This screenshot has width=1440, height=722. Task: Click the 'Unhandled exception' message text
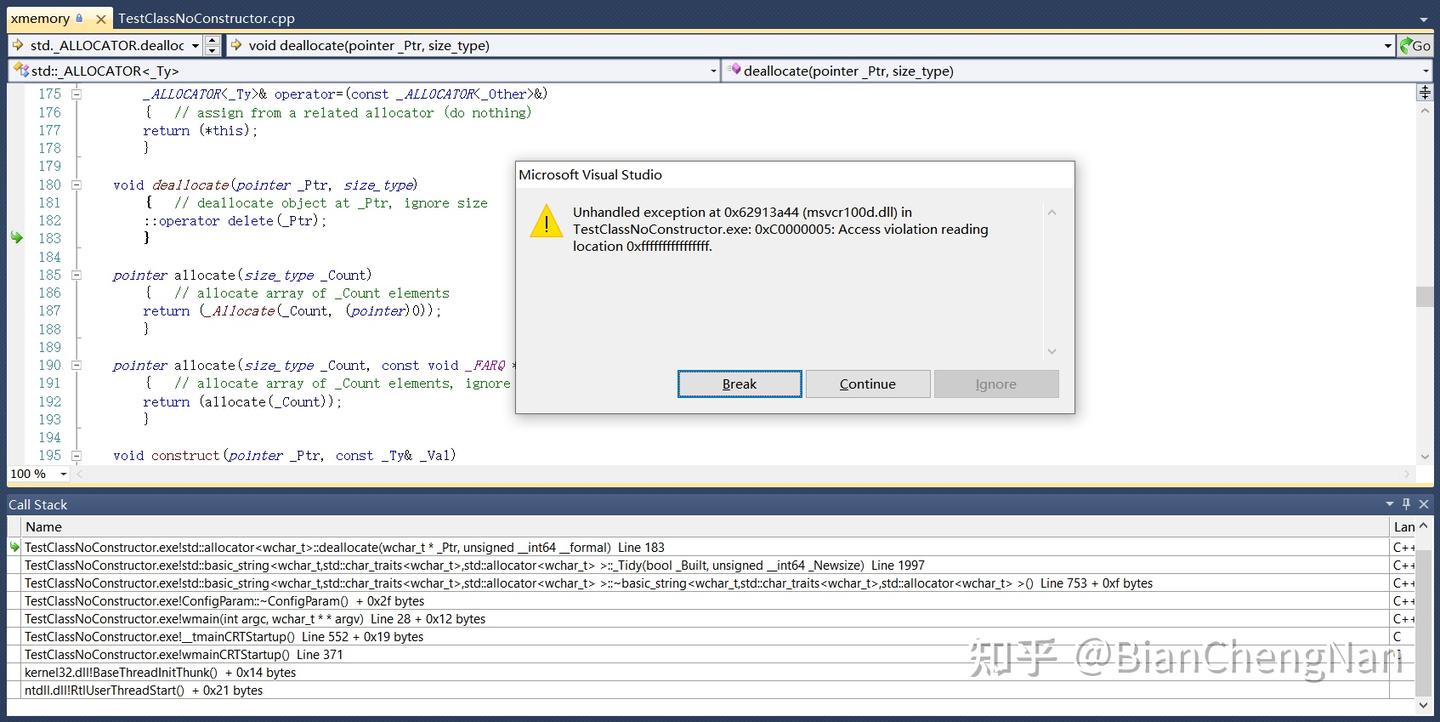coord(780,229)
